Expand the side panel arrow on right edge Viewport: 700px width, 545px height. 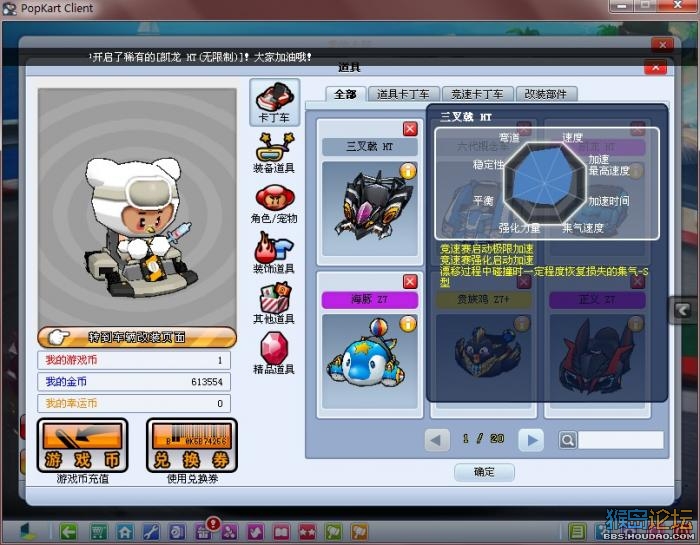click(x=683, y=310)
